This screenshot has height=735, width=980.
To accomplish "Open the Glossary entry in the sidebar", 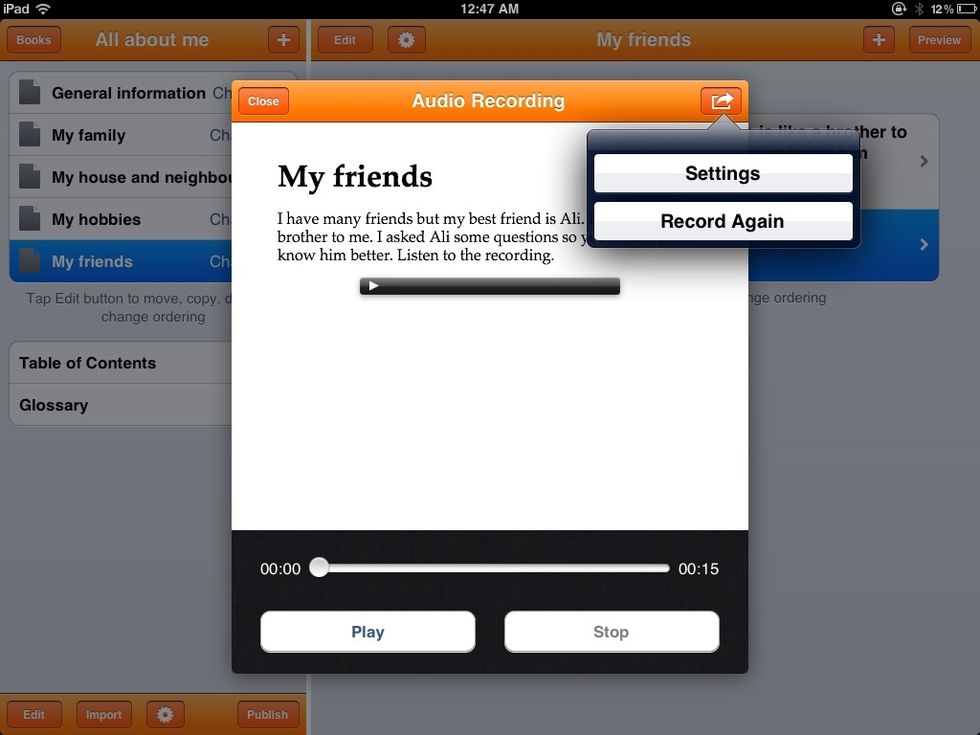I will (52, 404).
